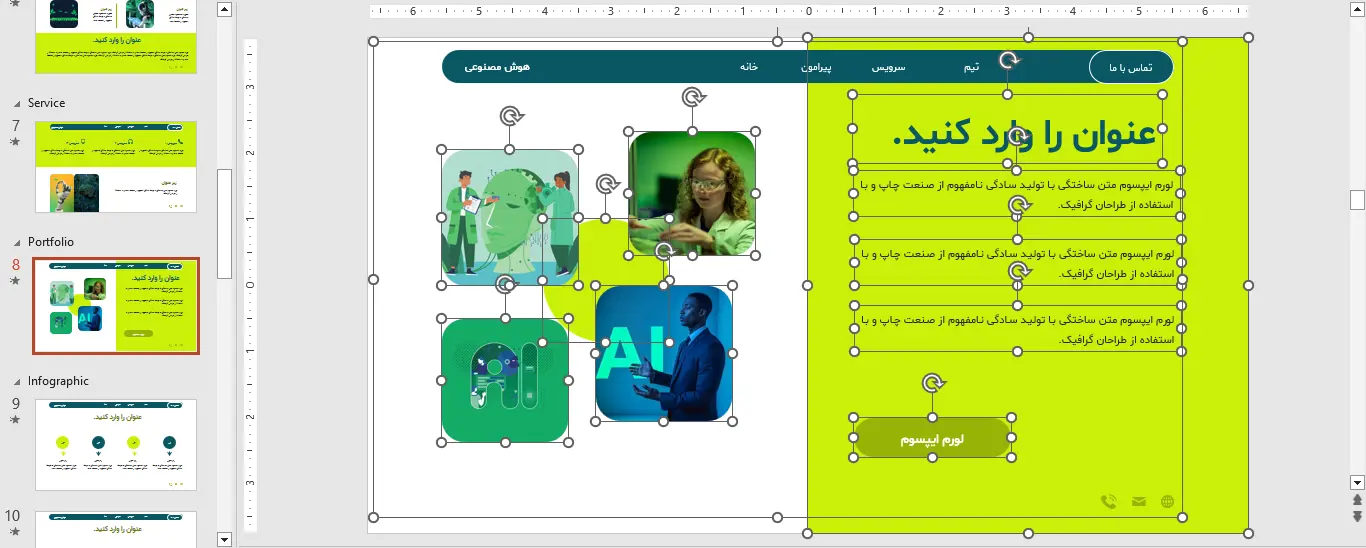Screen dimensions: 1366x548
Task: Select the AI businessman image on the slide
Action: (x=664, y=353)
